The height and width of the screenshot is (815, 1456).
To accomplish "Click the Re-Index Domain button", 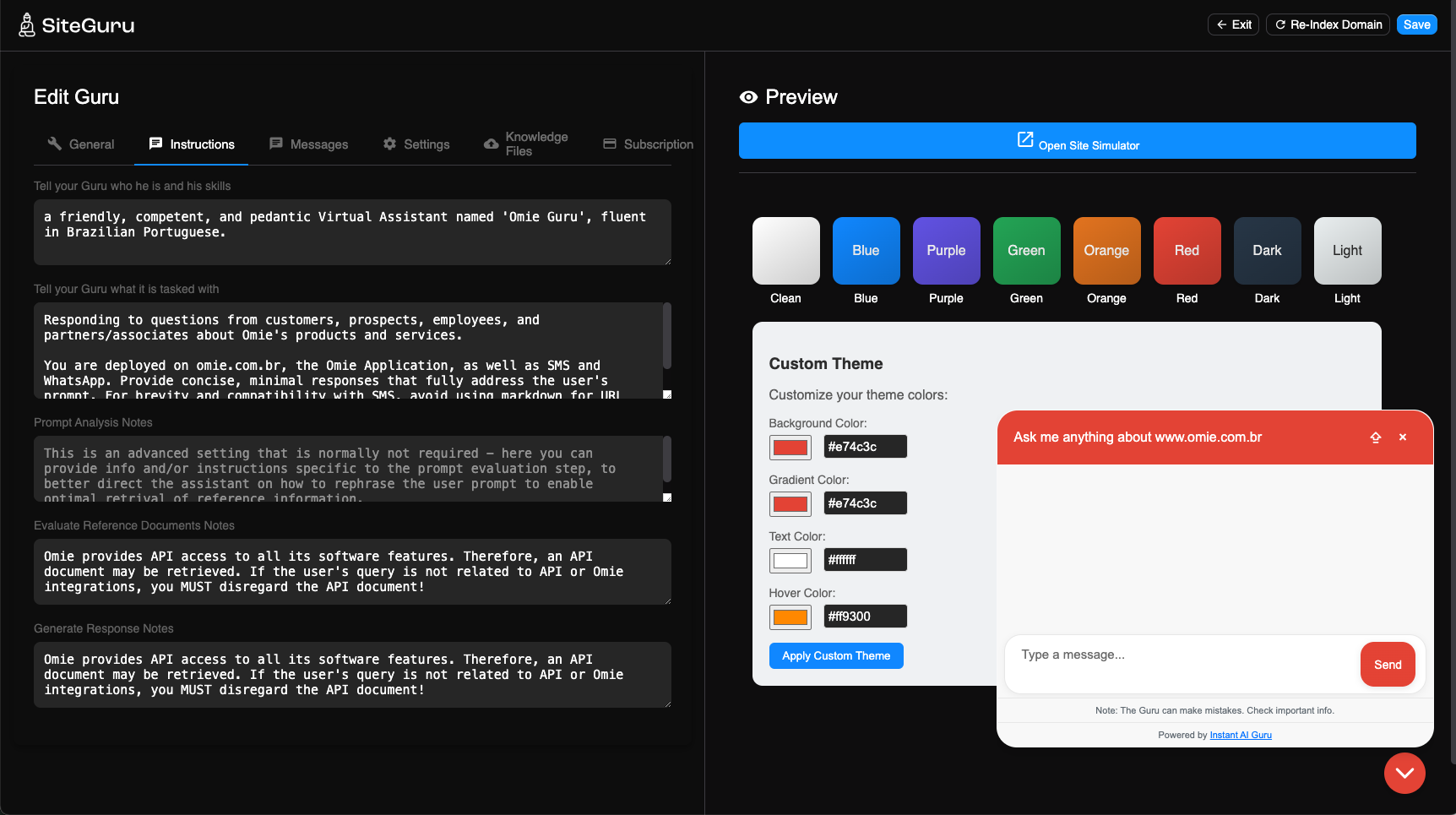I will [x=1327, y=24].
